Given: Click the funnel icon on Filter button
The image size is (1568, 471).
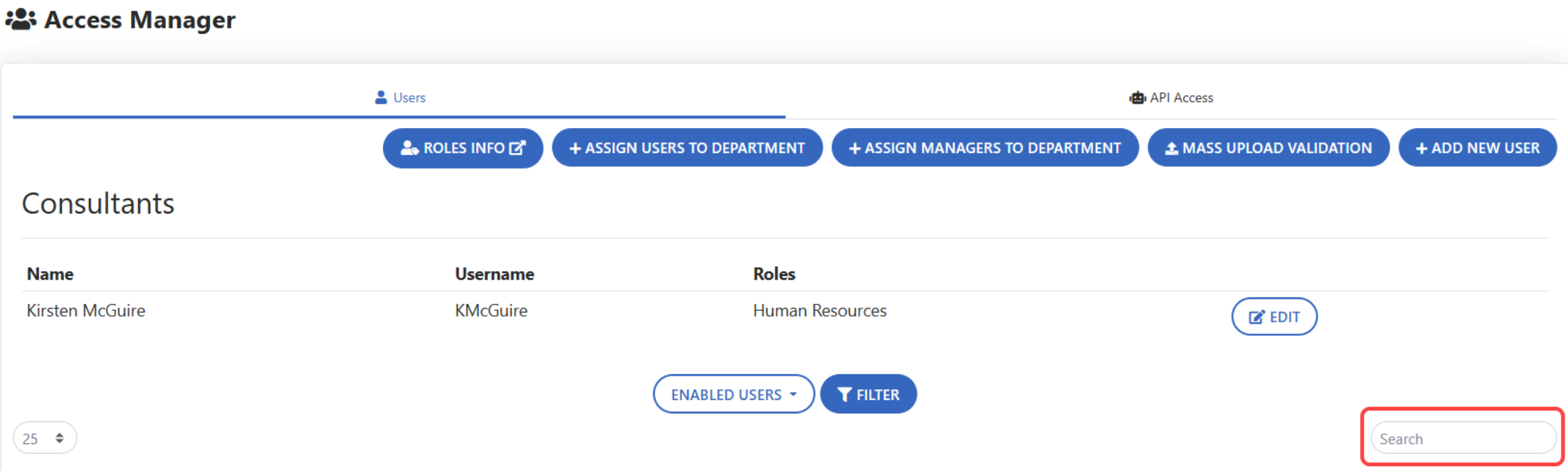Looking at the screenshot, I should [x=844, y=395].
